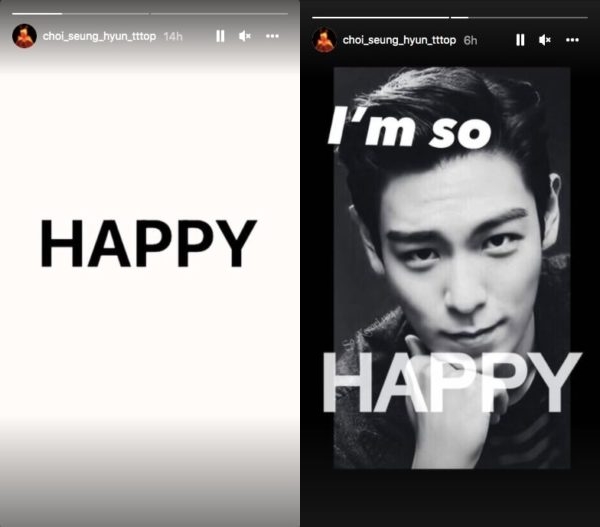The width and height of the screenshot is (600, 527).
Task: Tap the "I'm so" text overlay
Action: pos(409,127)
